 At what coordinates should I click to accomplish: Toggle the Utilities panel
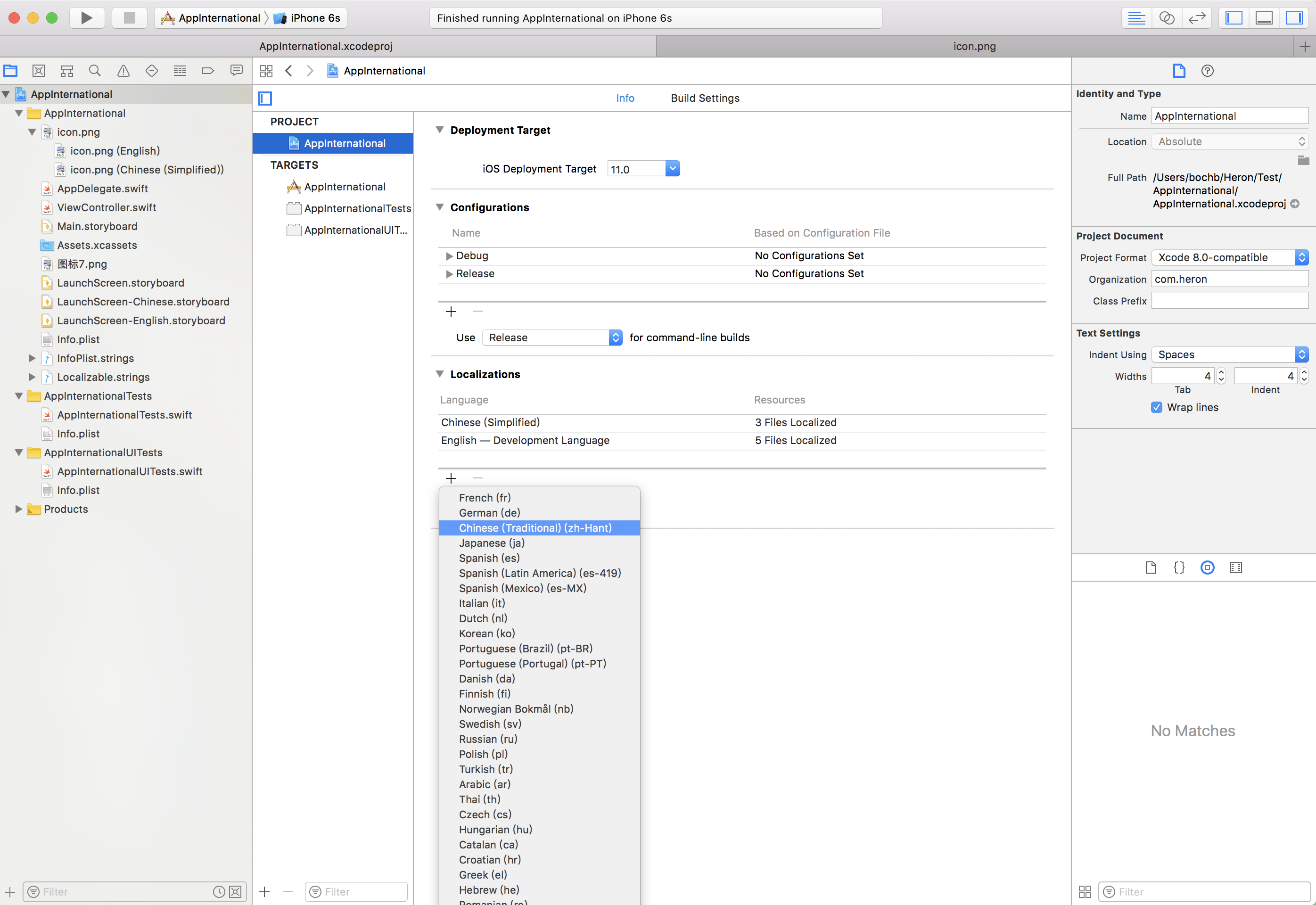tap(1294, 17)
